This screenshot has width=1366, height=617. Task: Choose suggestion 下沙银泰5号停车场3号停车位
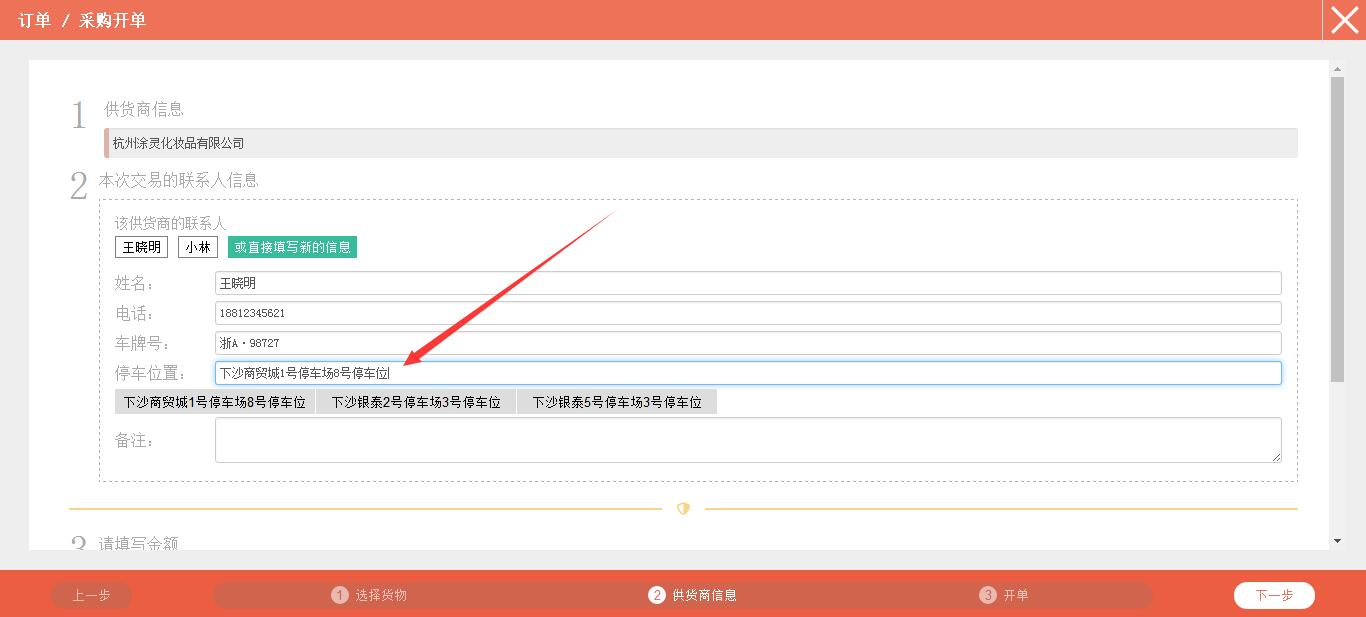[x=617, y=402]
